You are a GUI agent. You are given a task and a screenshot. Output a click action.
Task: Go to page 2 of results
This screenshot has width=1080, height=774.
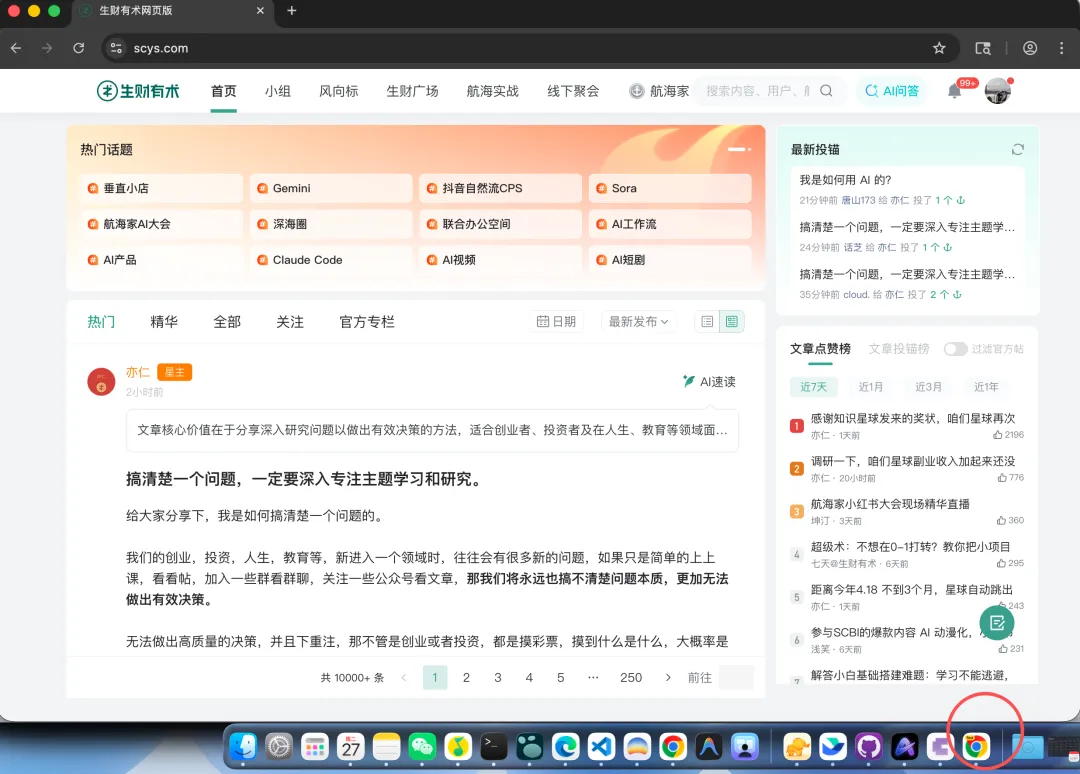pos(466,677)
